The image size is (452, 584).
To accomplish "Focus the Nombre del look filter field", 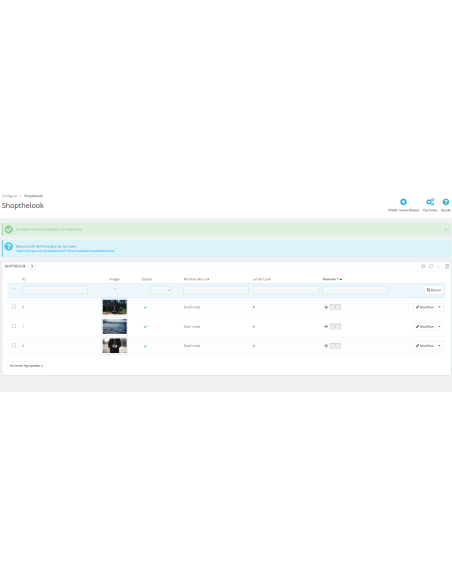I will (x=216, y=290).
